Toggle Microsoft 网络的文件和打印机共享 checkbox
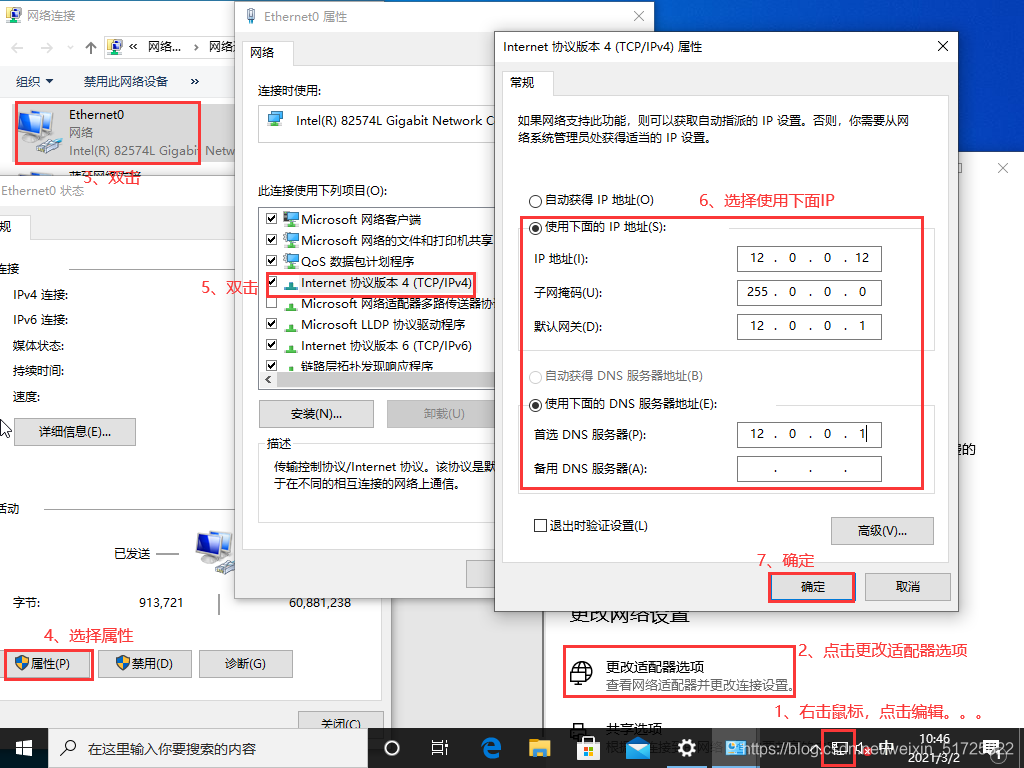Screen dimensions: 1024x768 pyautogui.click(x=272, y=240)
